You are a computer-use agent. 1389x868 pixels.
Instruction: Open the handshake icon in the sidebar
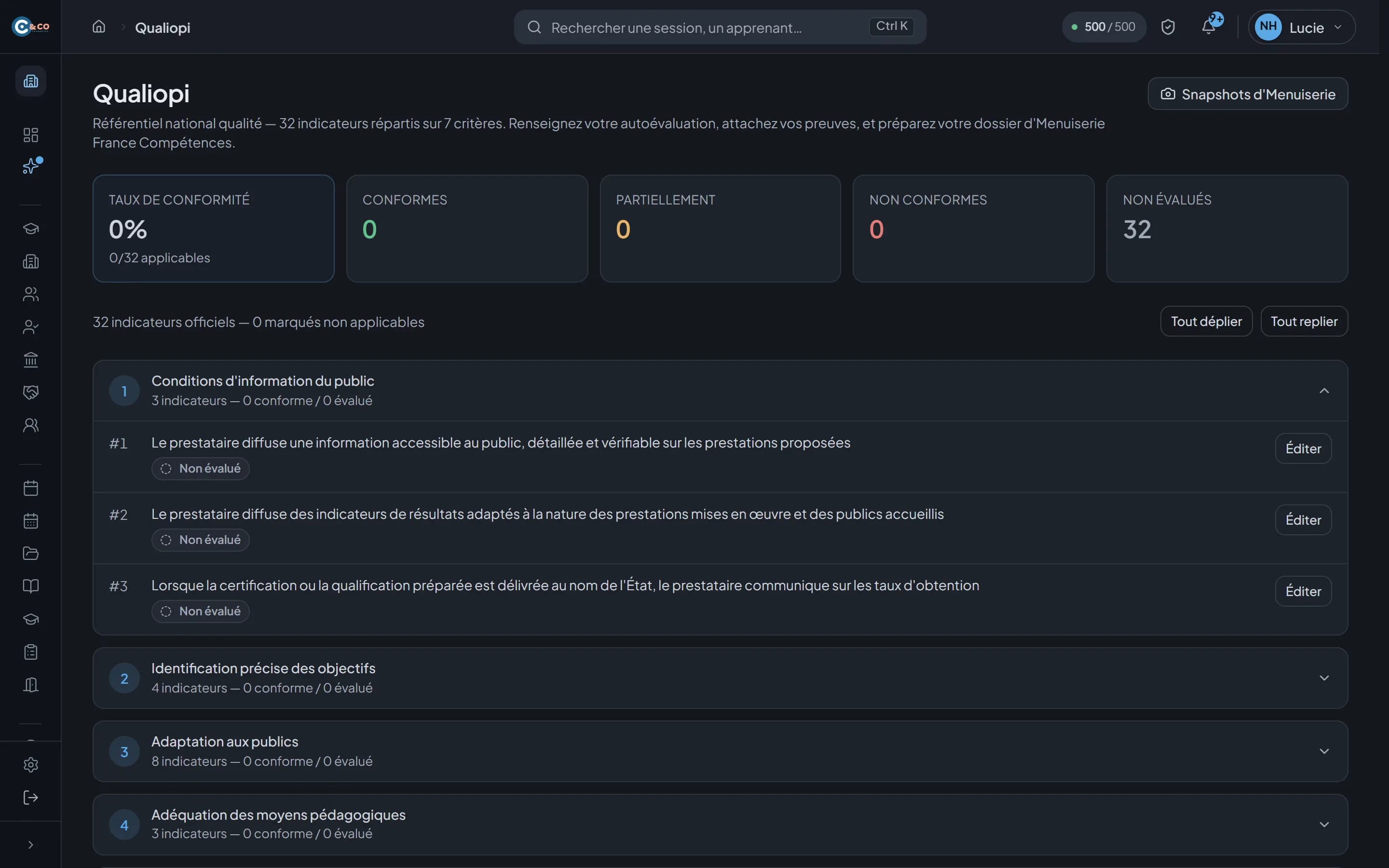tap(31, 393)
